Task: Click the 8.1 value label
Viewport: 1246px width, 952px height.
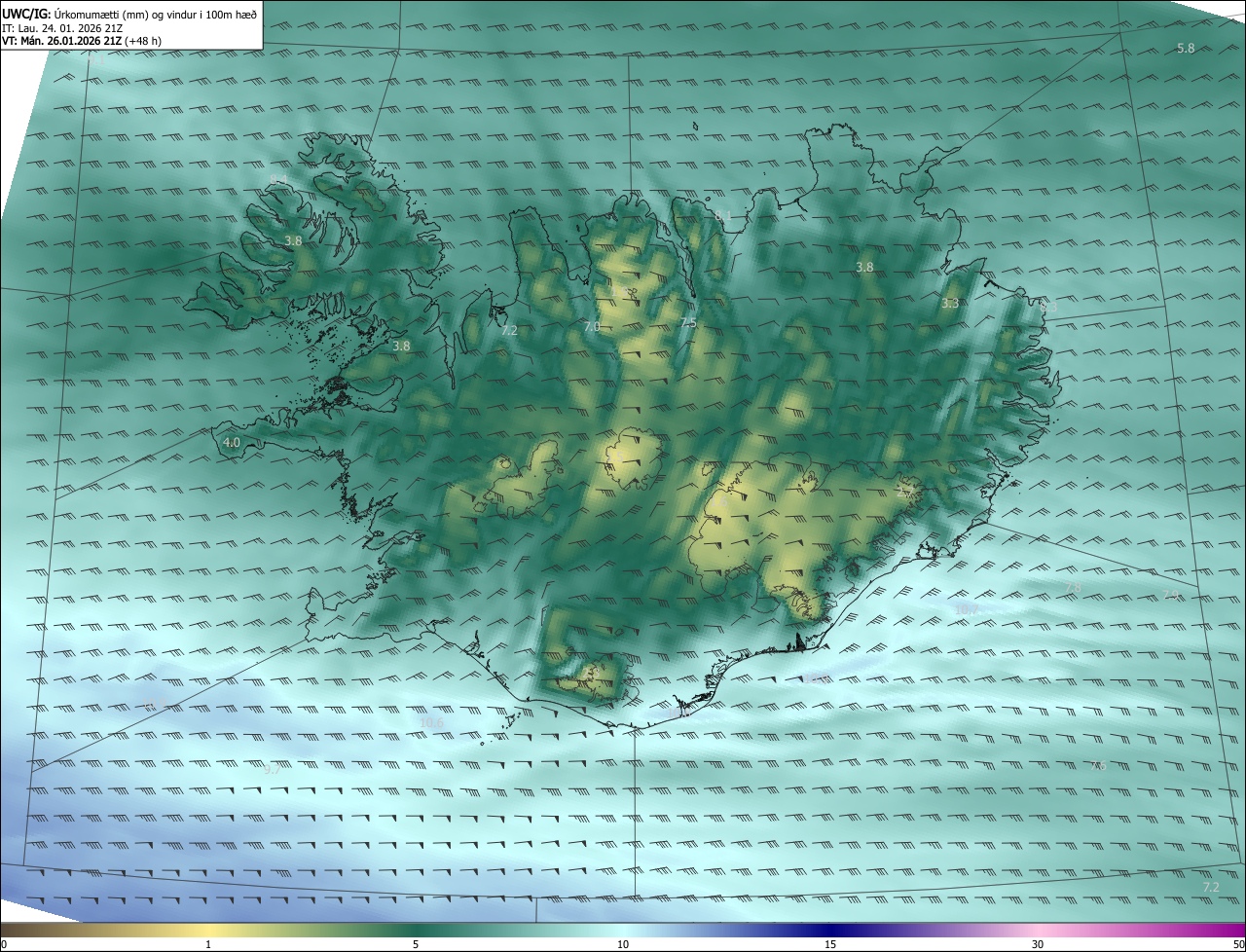Action: [x=722, y=215]
